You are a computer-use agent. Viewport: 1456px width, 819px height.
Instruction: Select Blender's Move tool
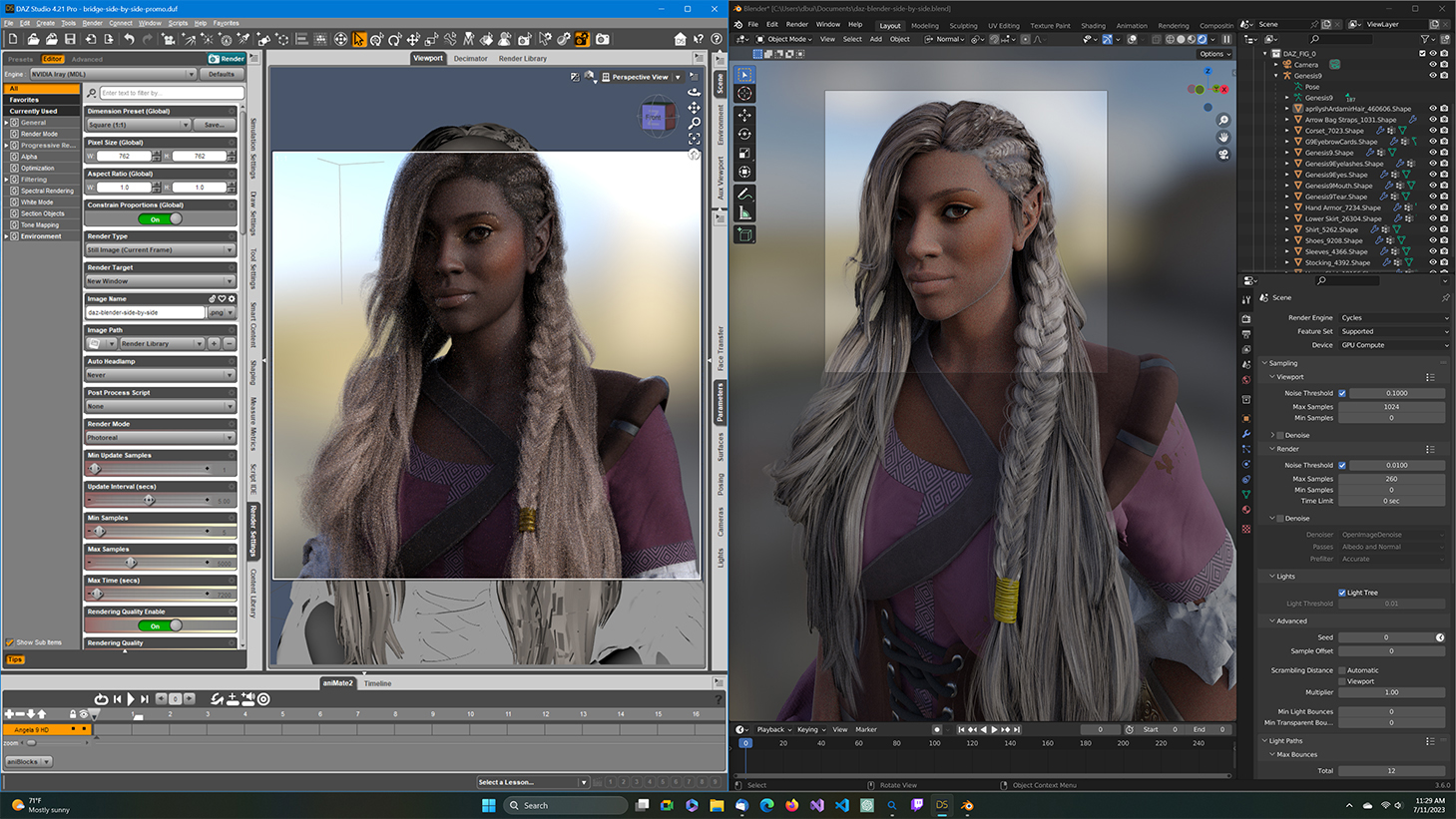click(x=744, y=116)
